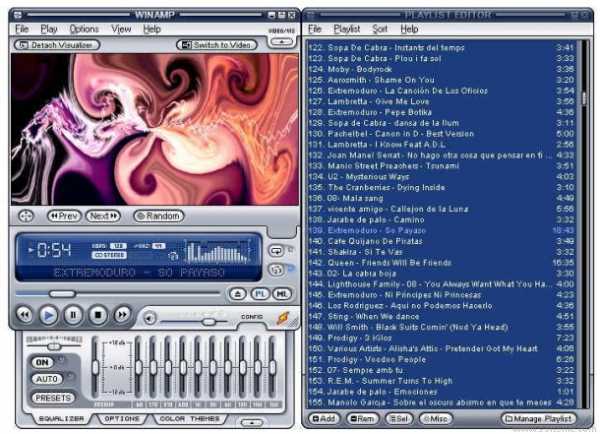600x434 pixels.
Task: Toggle the equalizer AUTO button
Action: pos(47,379)
